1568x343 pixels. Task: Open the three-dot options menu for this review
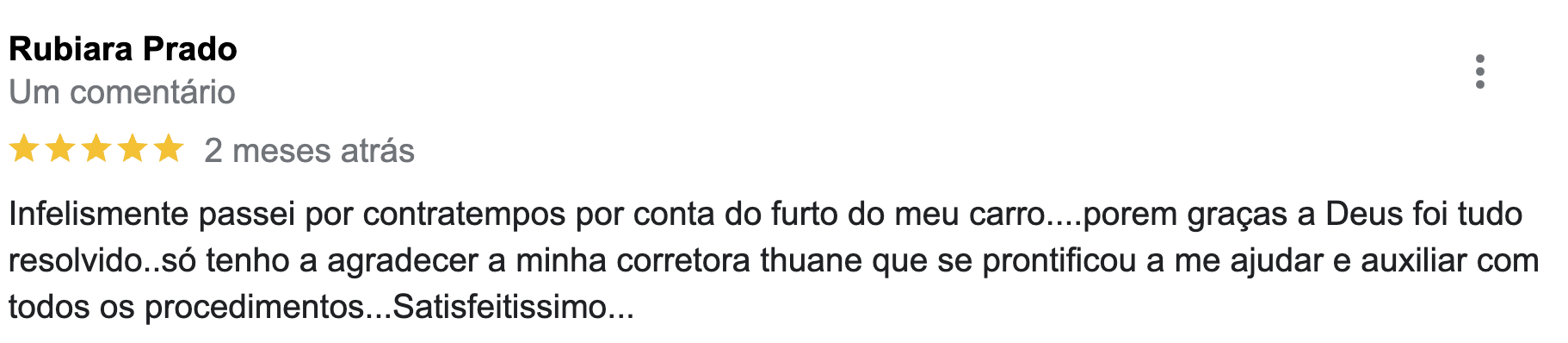point(1479,72)
